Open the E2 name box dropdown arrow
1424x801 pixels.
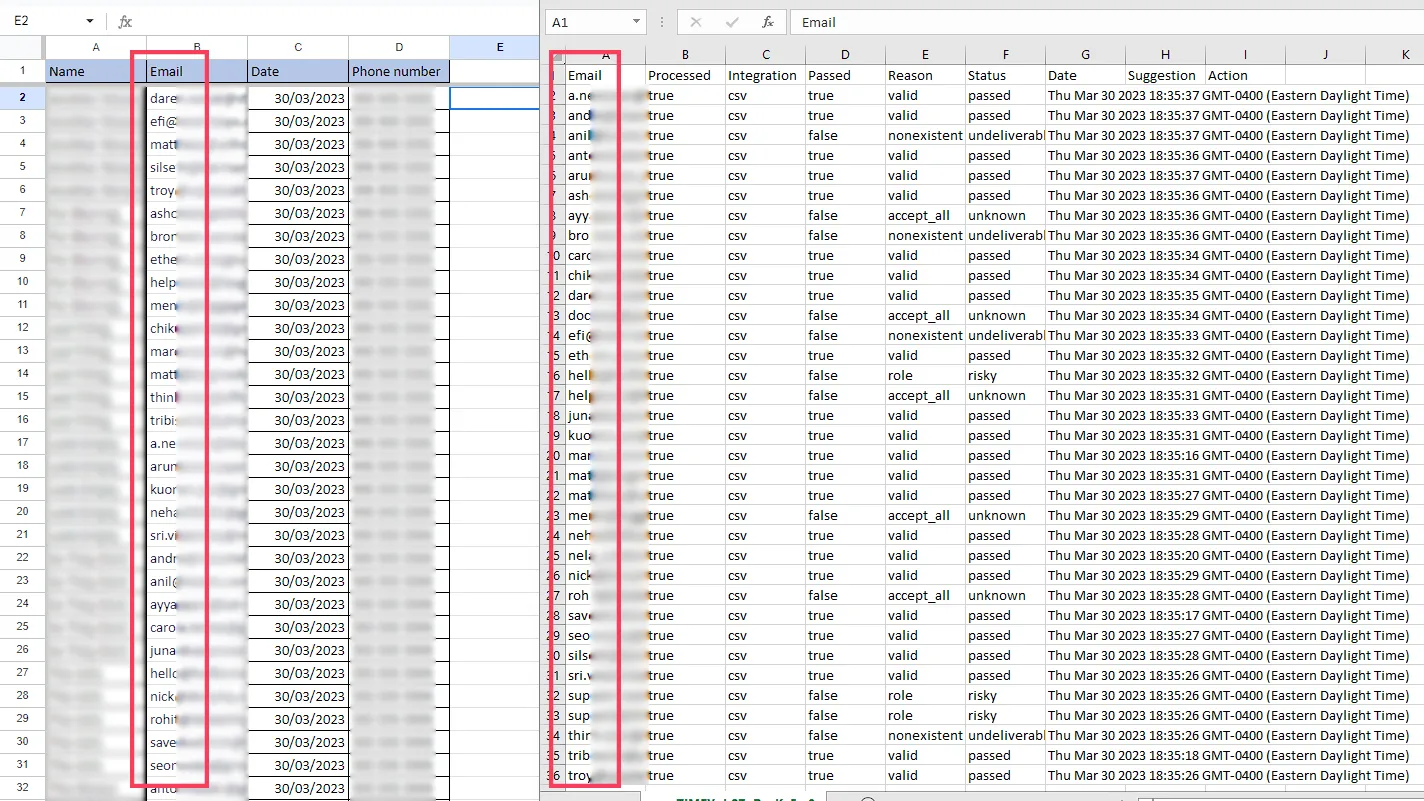(90, 21)
